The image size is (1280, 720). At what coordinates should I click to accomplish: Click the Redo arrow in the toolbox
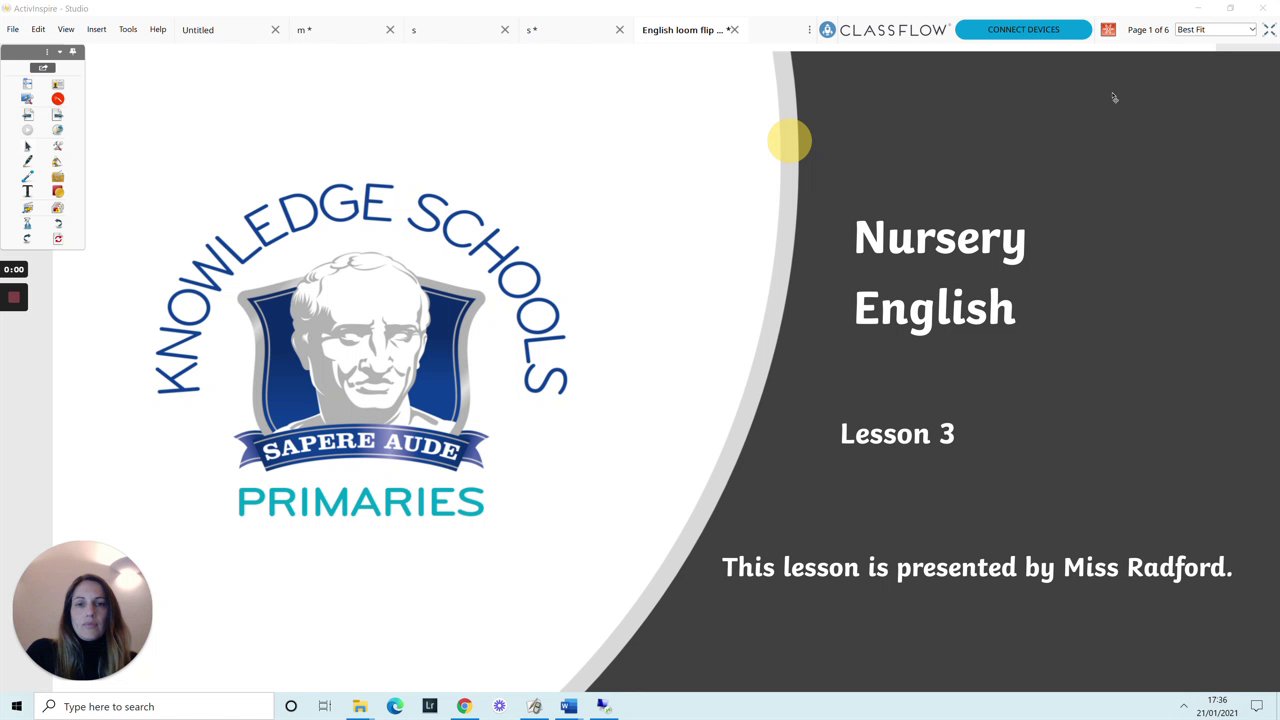(x=27, y=239)
